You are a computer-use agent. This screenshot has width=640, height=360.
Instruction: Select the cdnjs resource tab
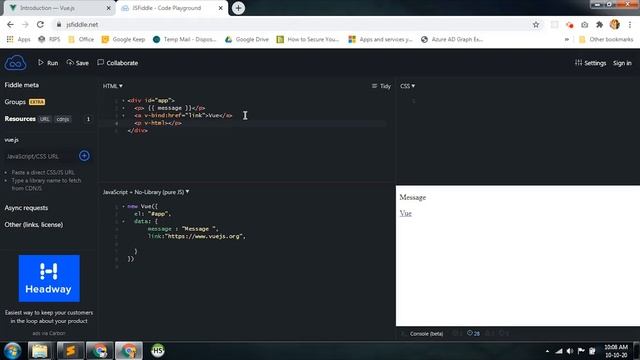pyautogui.click(x=63, y=119)
